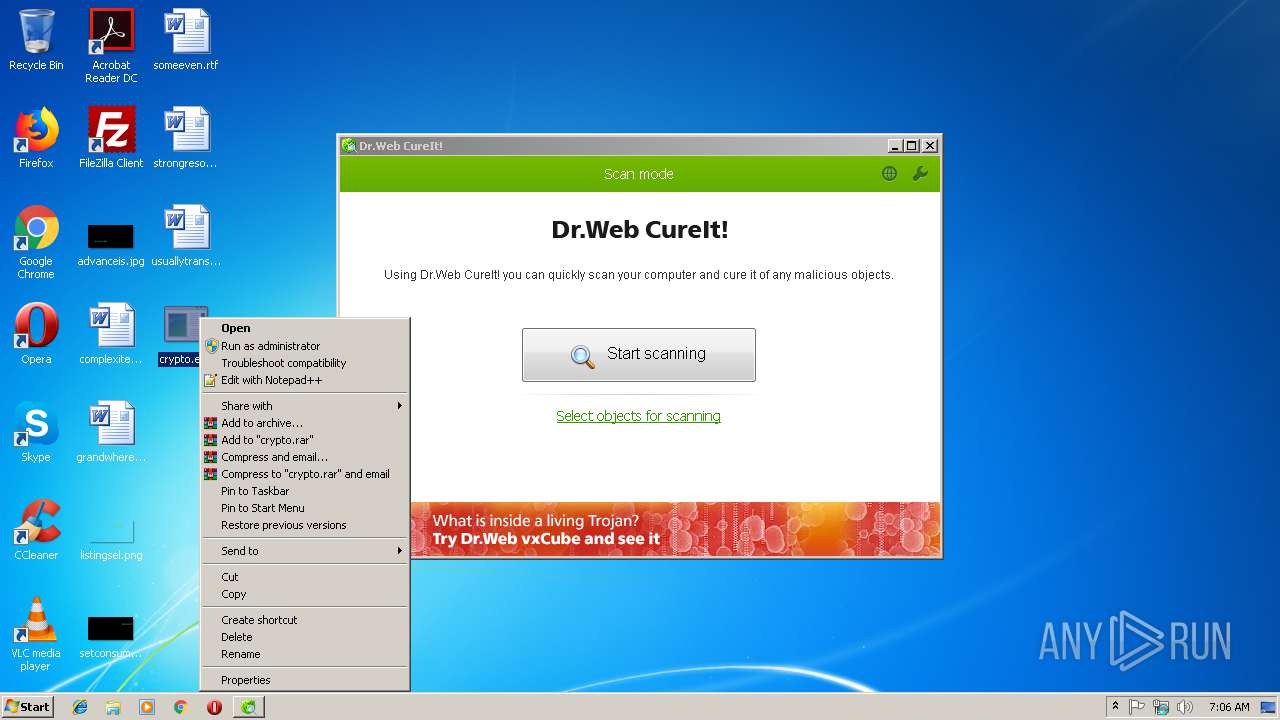Launch Opera from the taskbar
Screen dimensions: 1280x720
[x=214, y=707]
